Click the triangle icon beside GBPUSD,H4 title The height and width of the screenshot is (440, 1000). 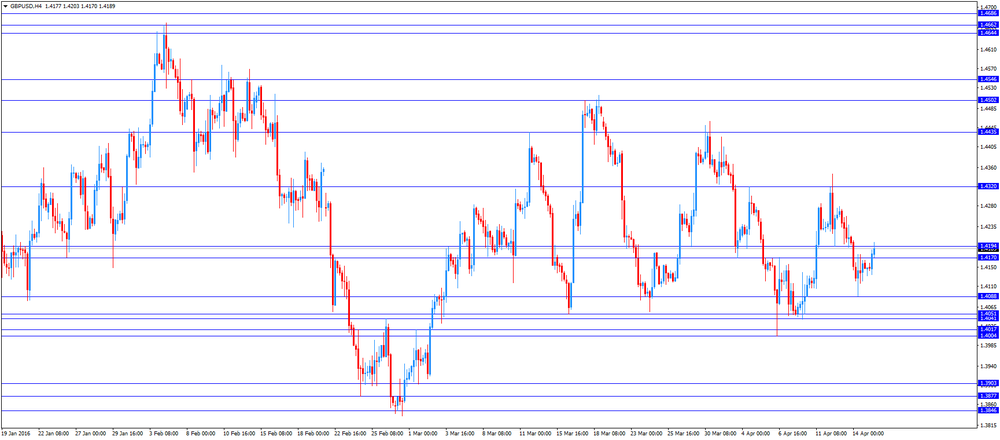point(5,5)
